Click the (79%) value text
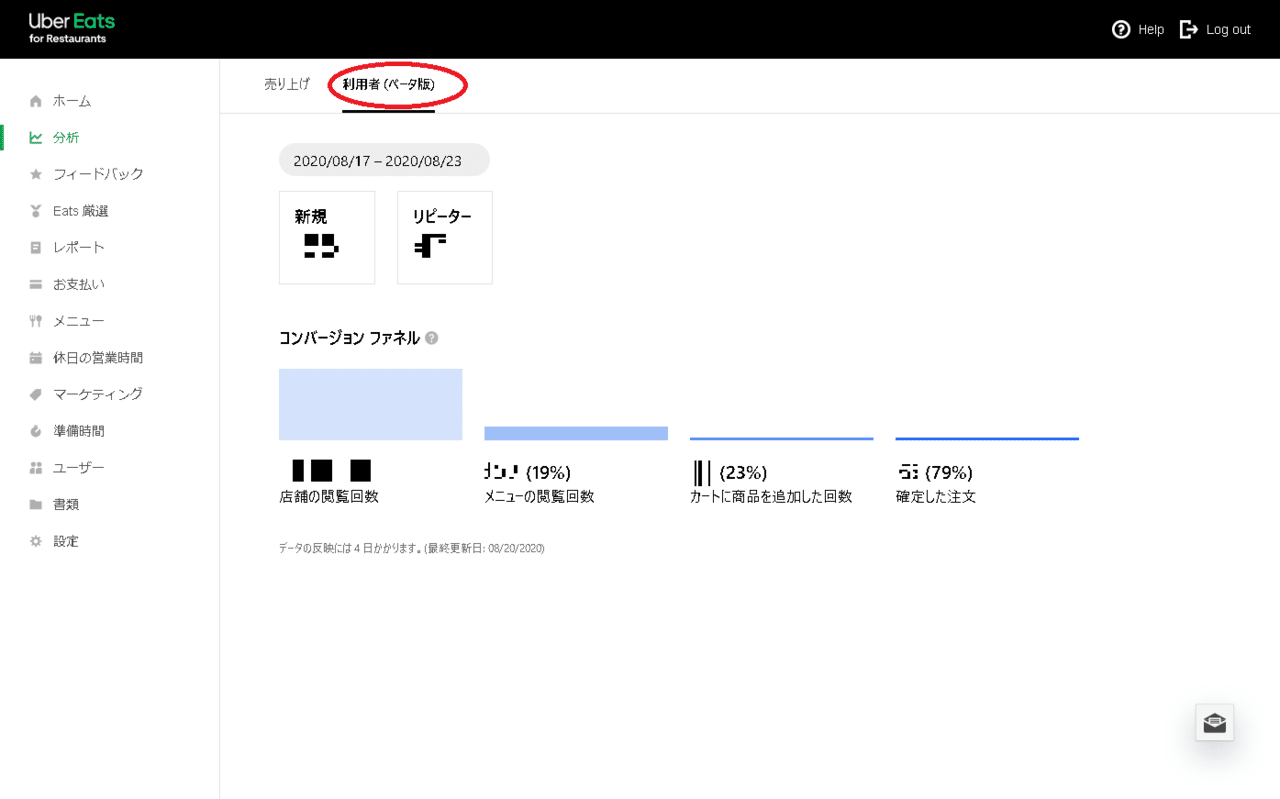The width and height of the screenshot is (1280, 799). pyautogui.click(x=949, y=473)
